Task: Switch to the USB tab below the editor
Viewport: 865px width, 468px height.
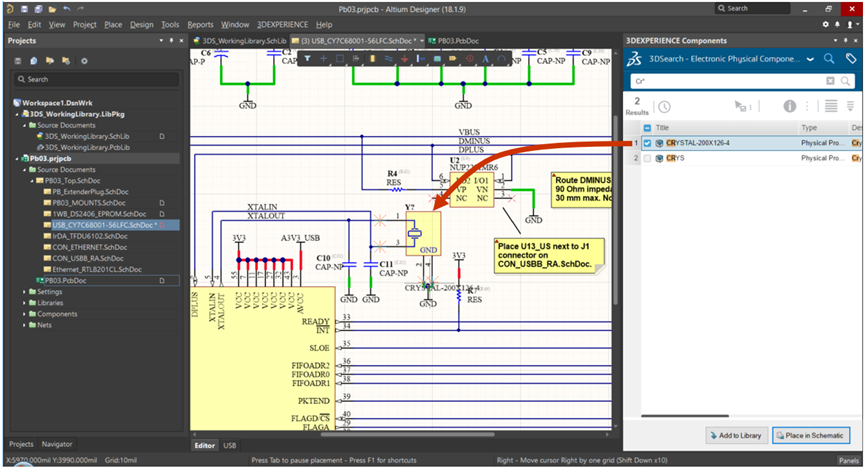Action: point(229,445)
